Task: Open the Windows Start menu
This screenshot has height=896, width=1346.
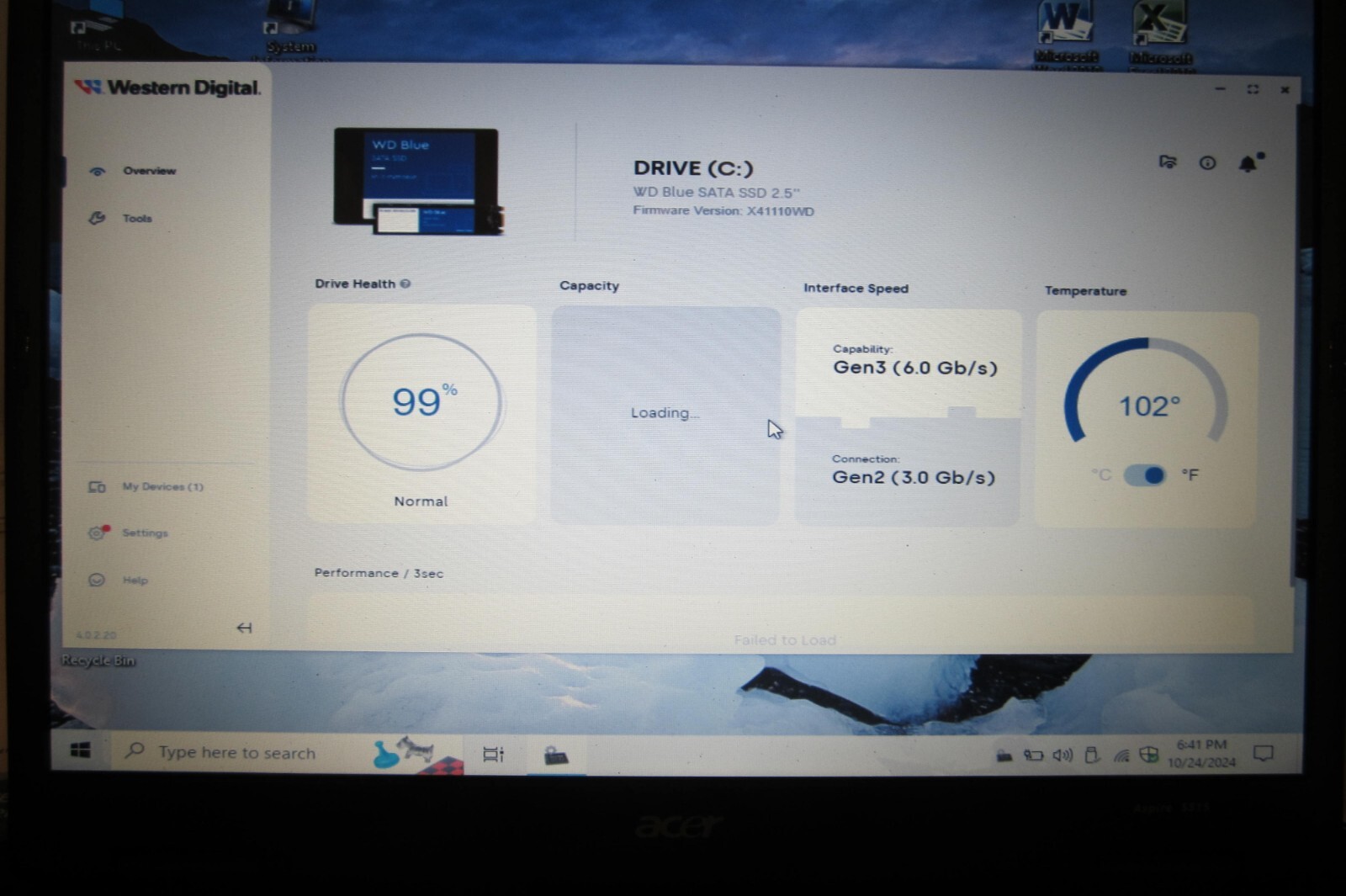Action: tap(81, 751)
